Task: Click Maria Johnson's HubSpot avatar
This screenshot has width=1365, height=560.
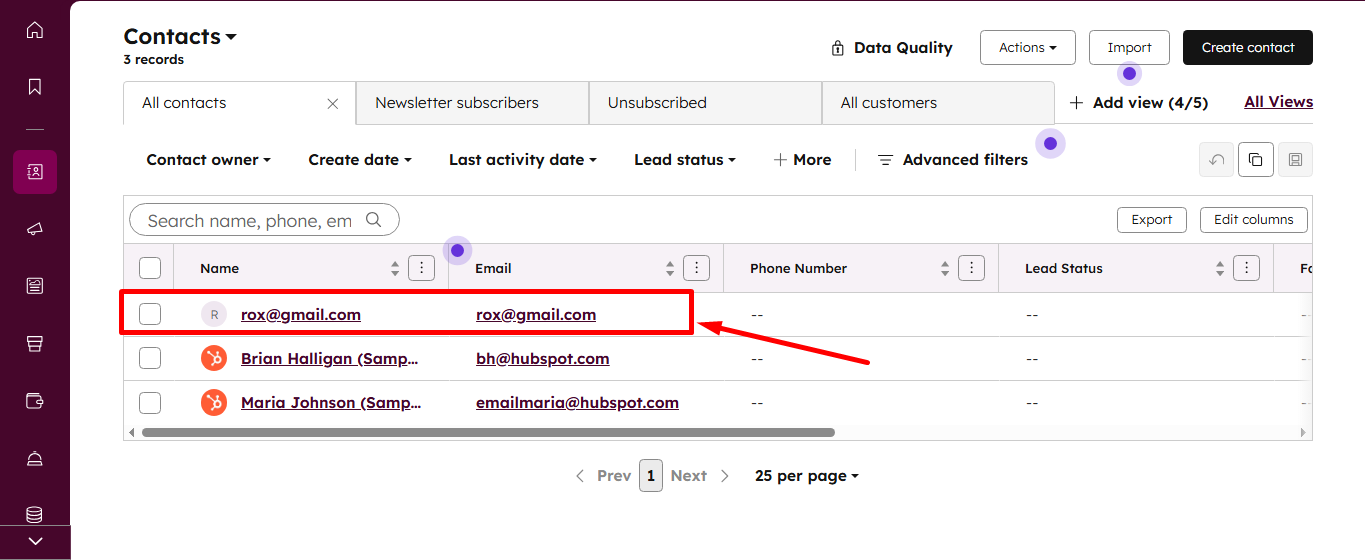Action: (214, 402)
